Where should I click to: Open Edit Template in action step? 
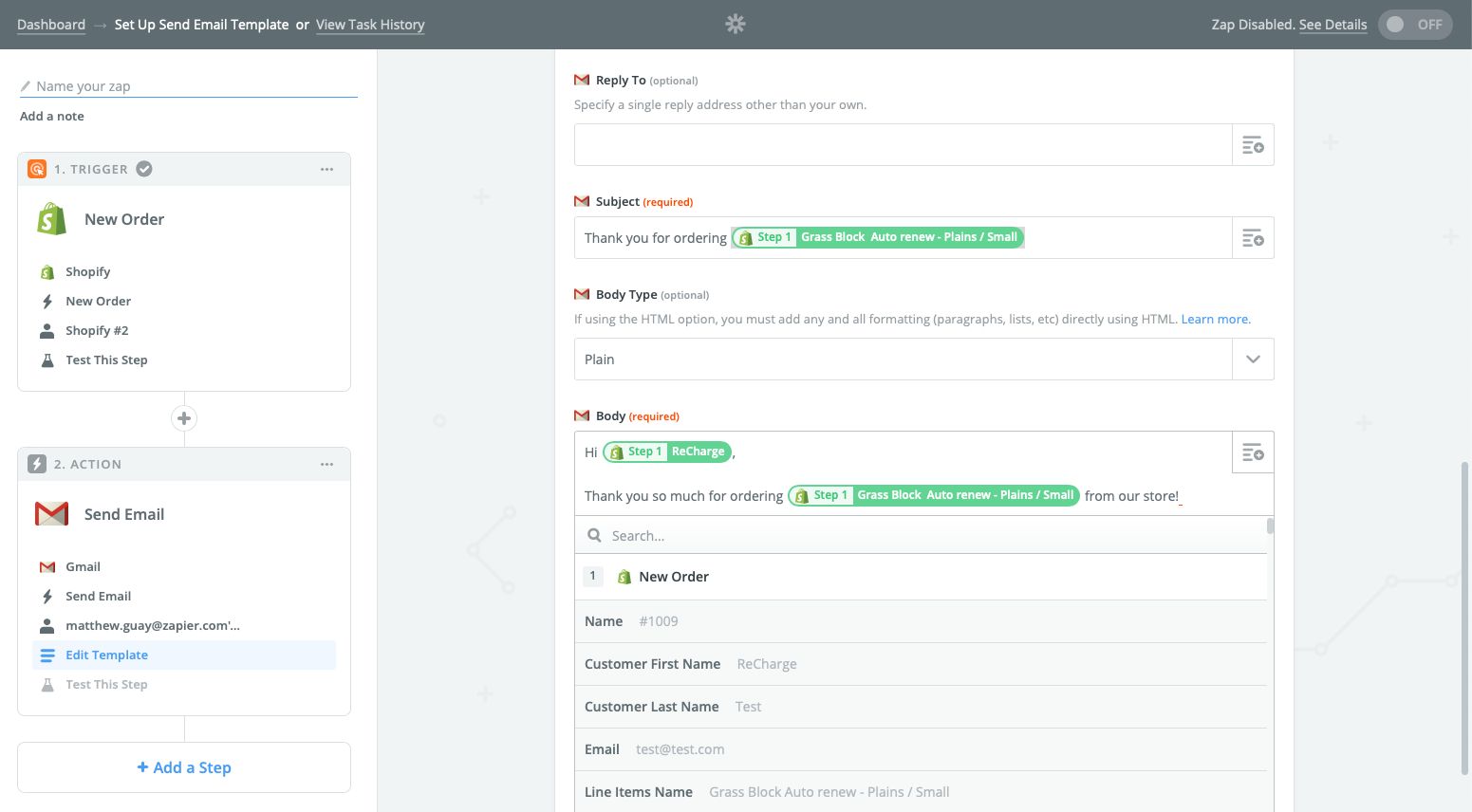coord(106,655)
